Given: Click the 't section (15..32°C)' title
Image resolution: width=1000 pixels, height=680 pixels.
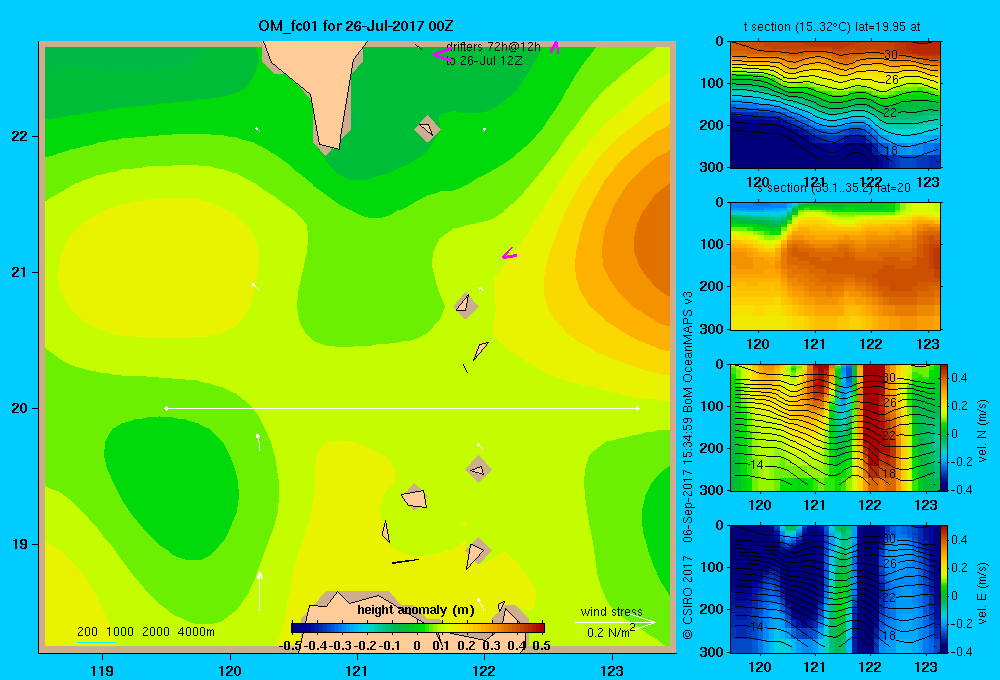Looking at the screenshot, I should click(832, 27).
